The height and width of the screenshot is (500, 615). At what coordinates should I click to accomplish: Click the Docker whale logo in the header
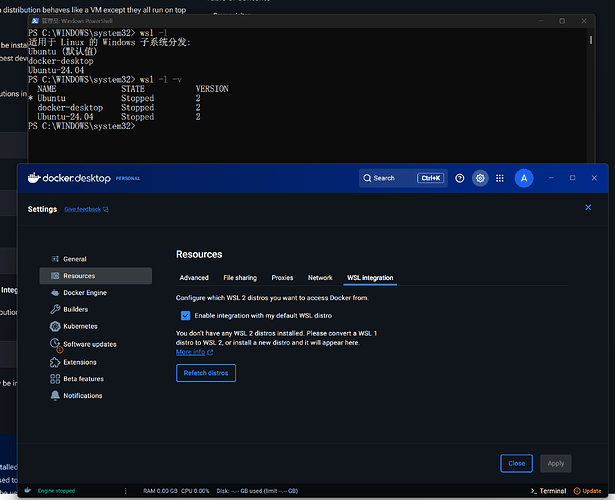pos(34,178)
